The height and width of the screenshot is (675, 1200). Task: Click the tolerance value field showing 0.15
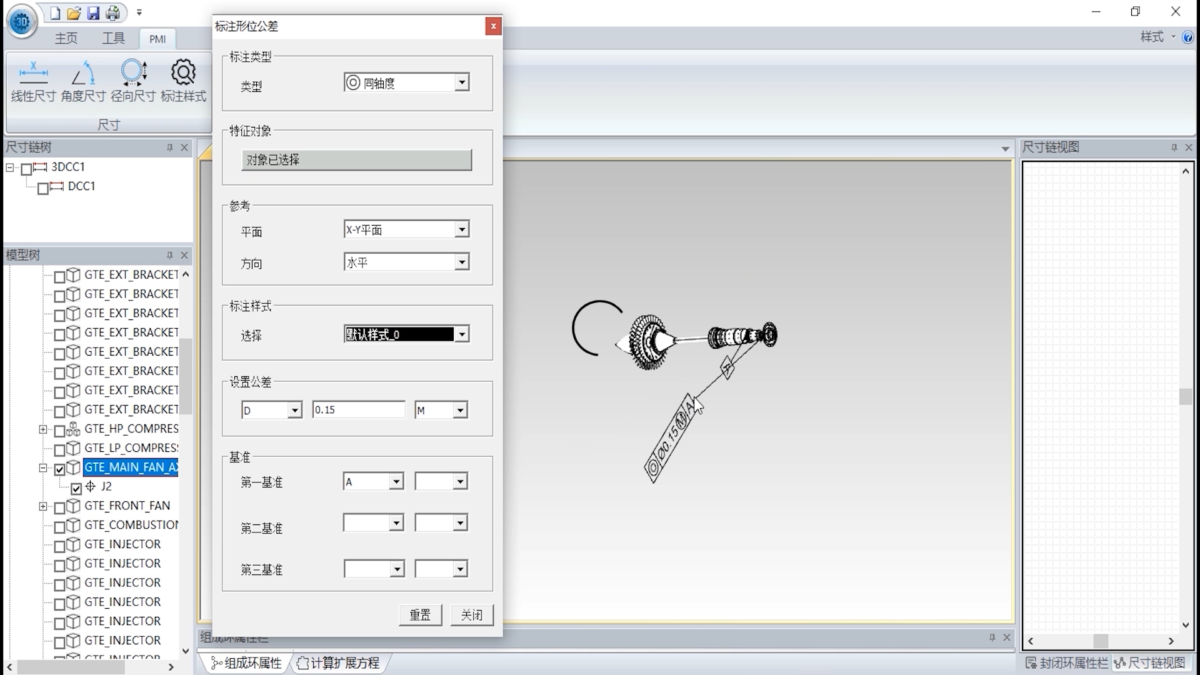point(359,410)
